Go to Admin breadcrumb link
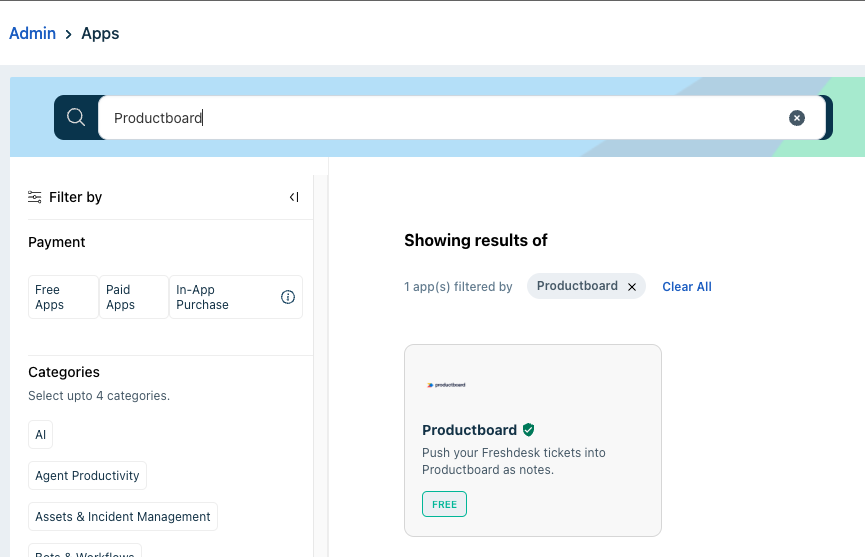Screen dimensions: 865x557 click(33, 33)
